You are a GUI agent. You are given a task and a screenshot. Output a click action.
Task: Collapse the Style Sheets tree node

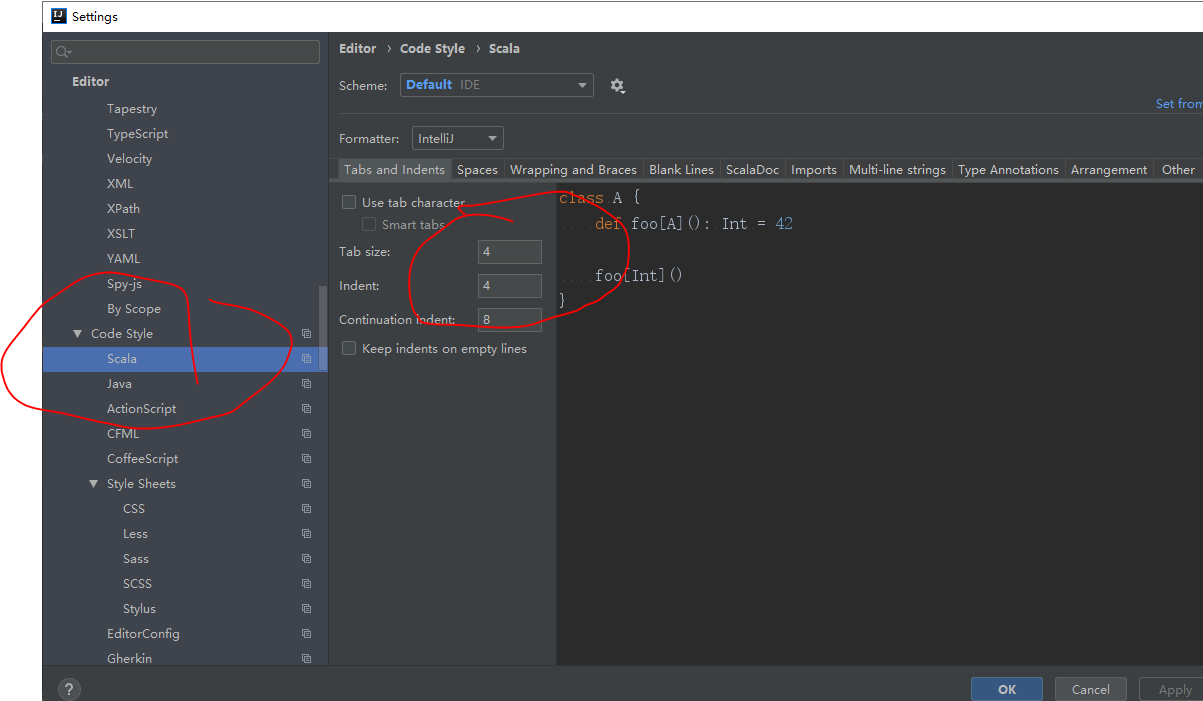(94, 484)
